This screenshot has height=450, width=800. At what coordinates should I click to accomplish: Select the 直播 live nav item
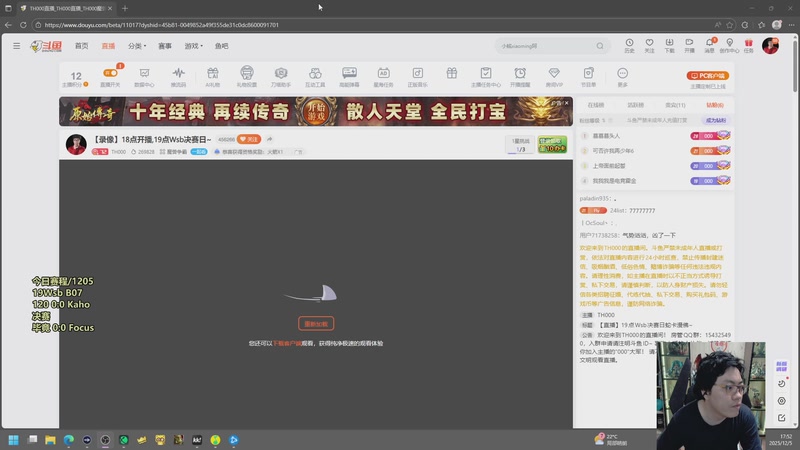[x=108, y=46]
